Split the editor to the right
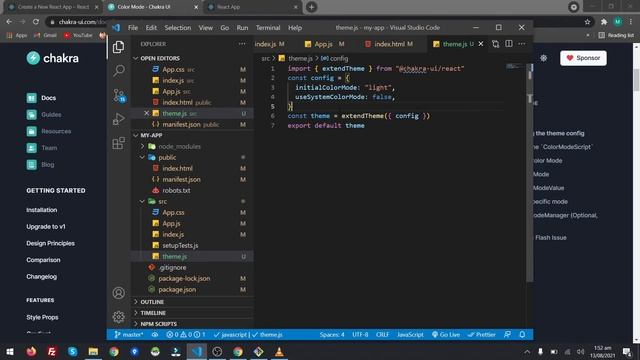This screenshot has height=360, width=640. (x=509, y=44)
